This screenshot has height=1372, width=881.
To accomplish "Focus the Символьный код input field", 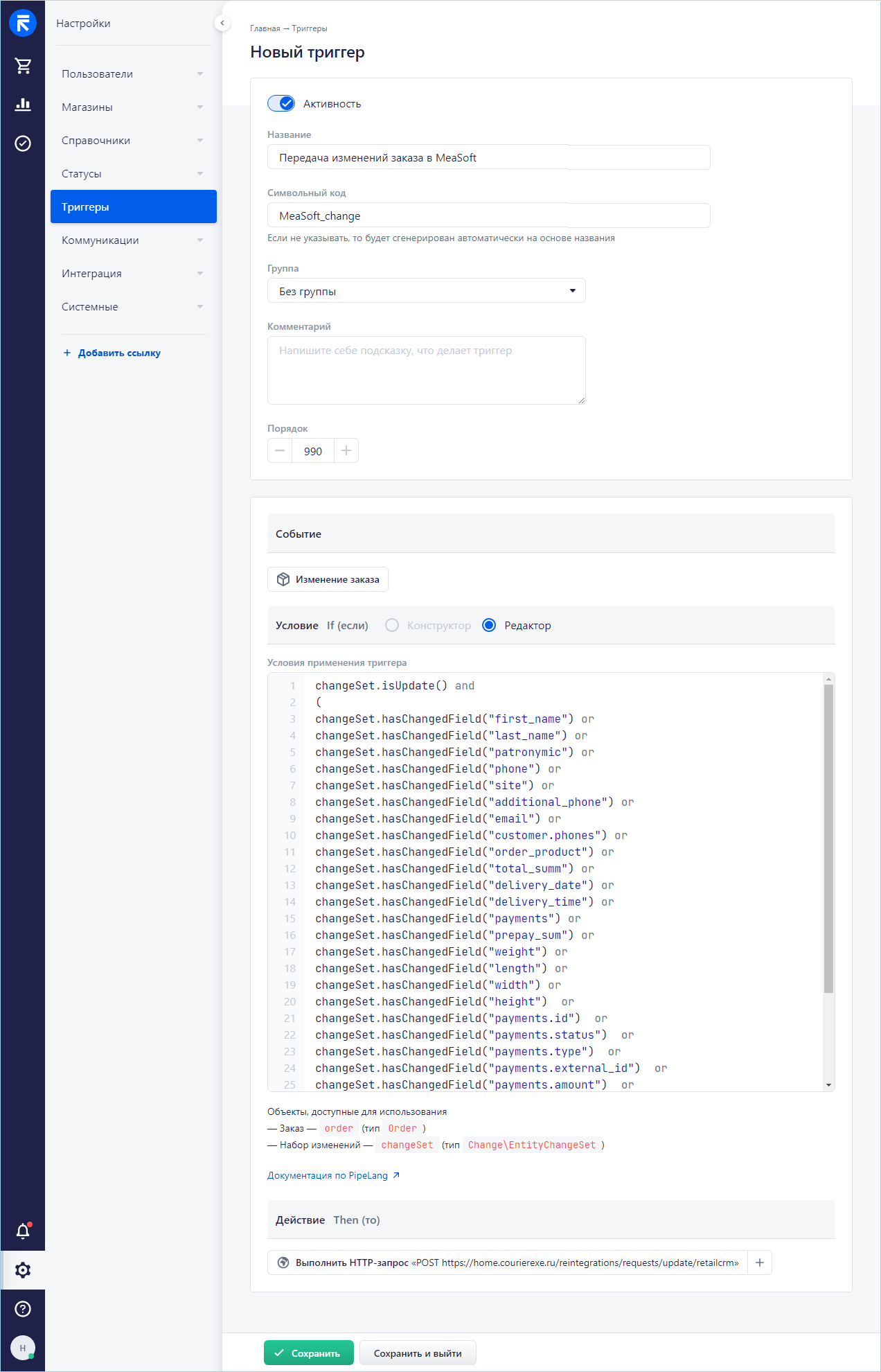I will 489,216.
